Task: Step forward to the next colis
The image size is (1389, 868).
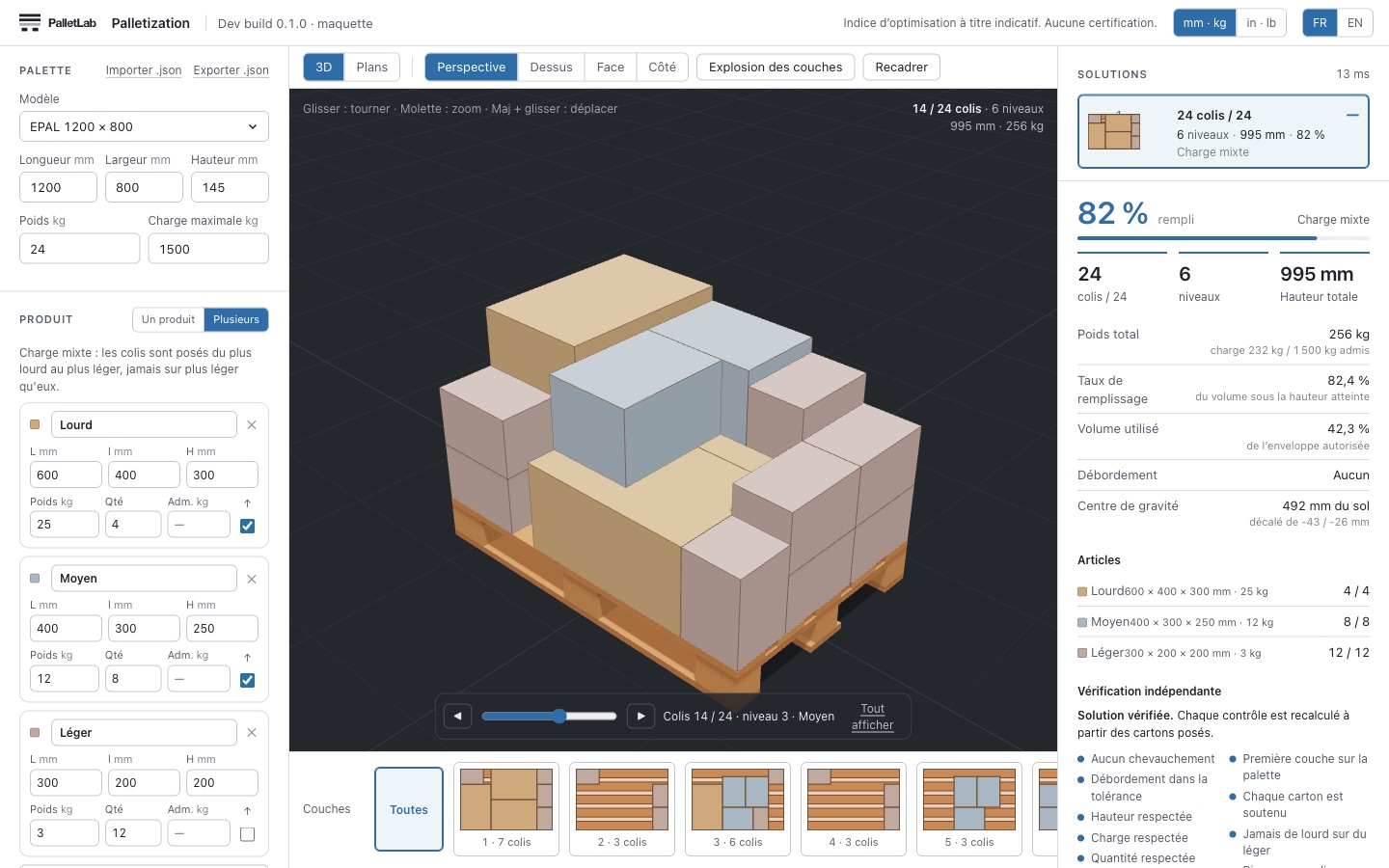Action: (x=640, y=716)
